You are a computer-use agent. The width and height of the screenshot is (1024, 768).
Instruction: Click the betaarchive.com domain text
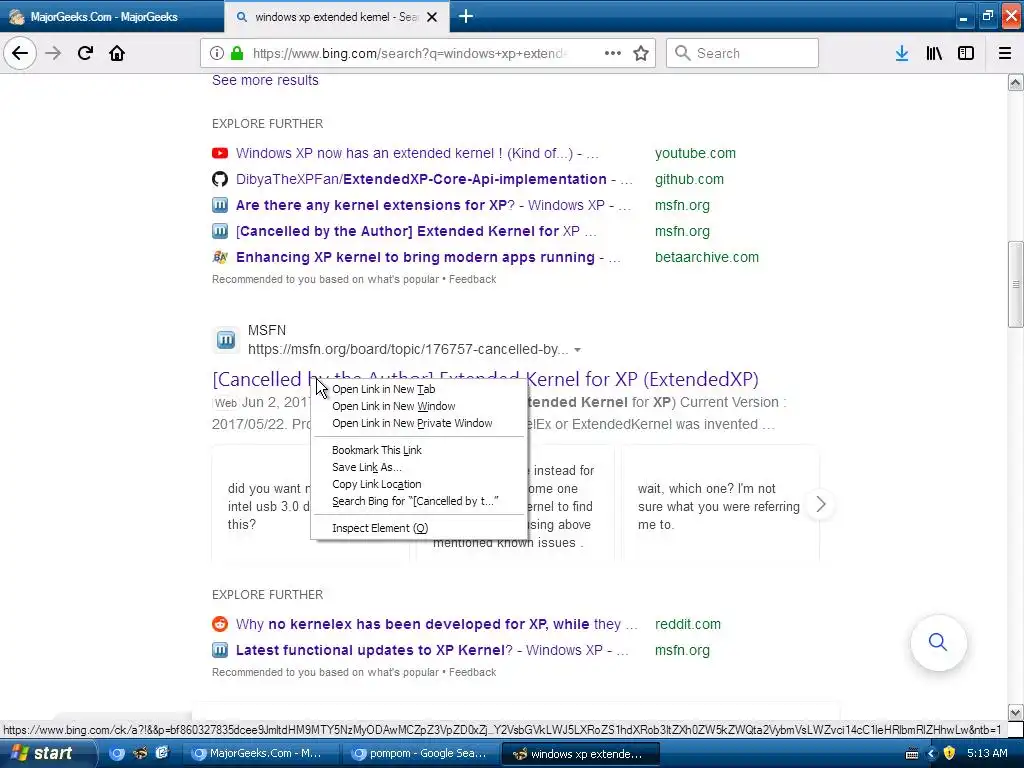(x=707, y=257)
